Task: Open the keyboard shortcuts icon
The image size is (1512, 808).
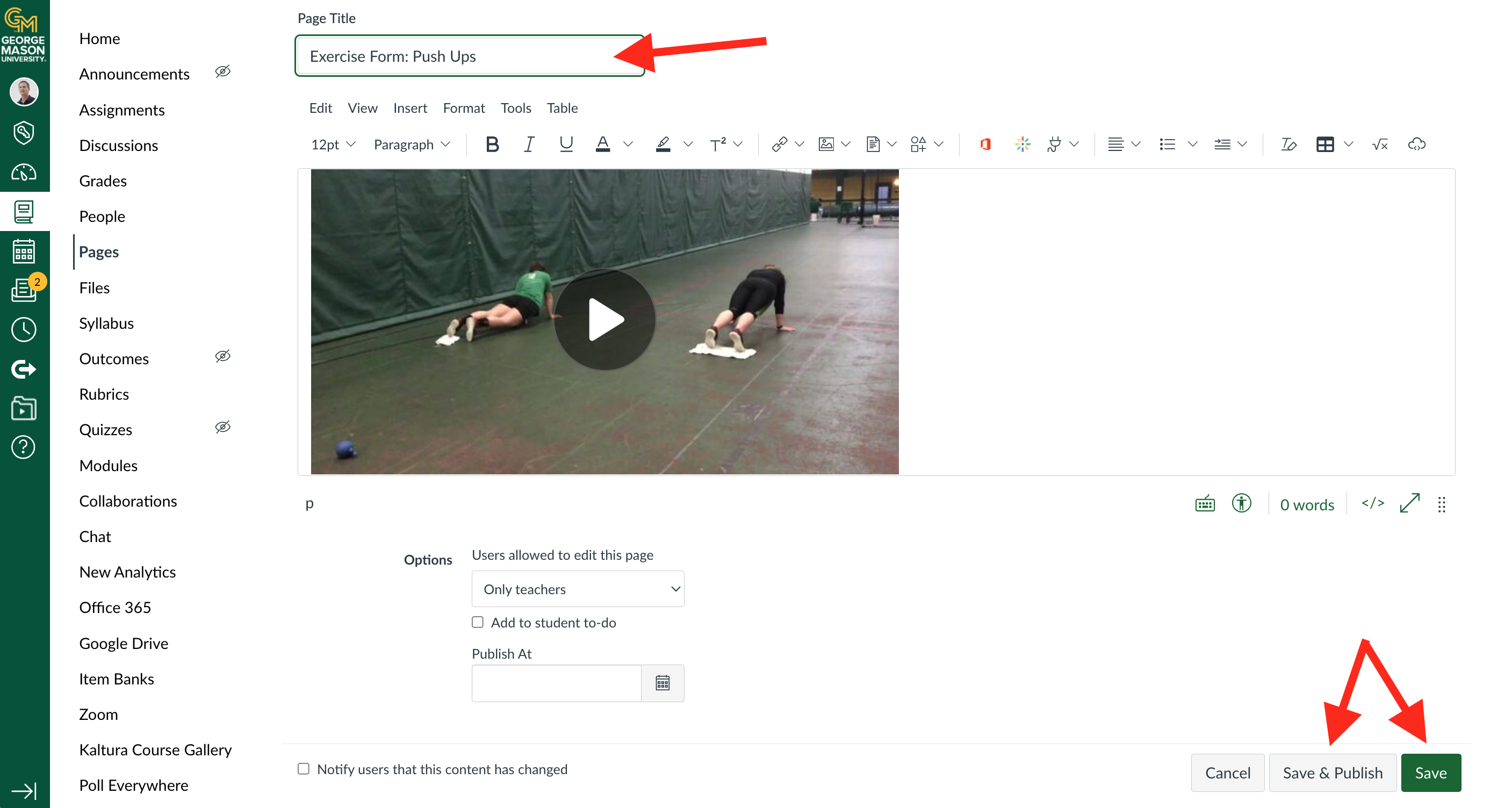Action: click(x=1205, y=503)
